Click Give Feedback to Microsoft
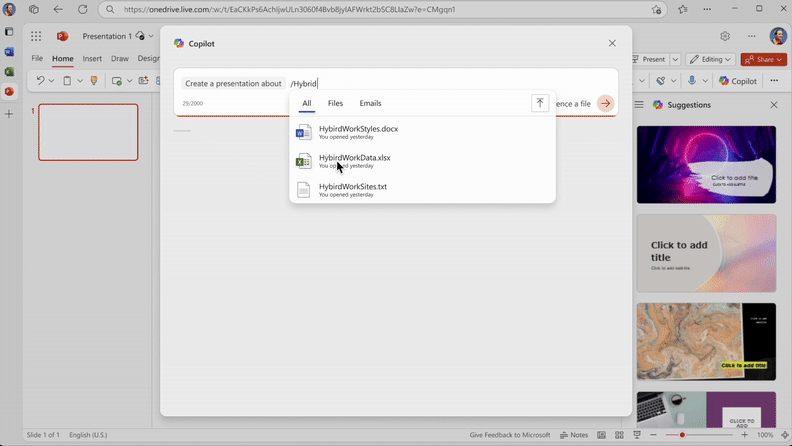 coord(510,435)
